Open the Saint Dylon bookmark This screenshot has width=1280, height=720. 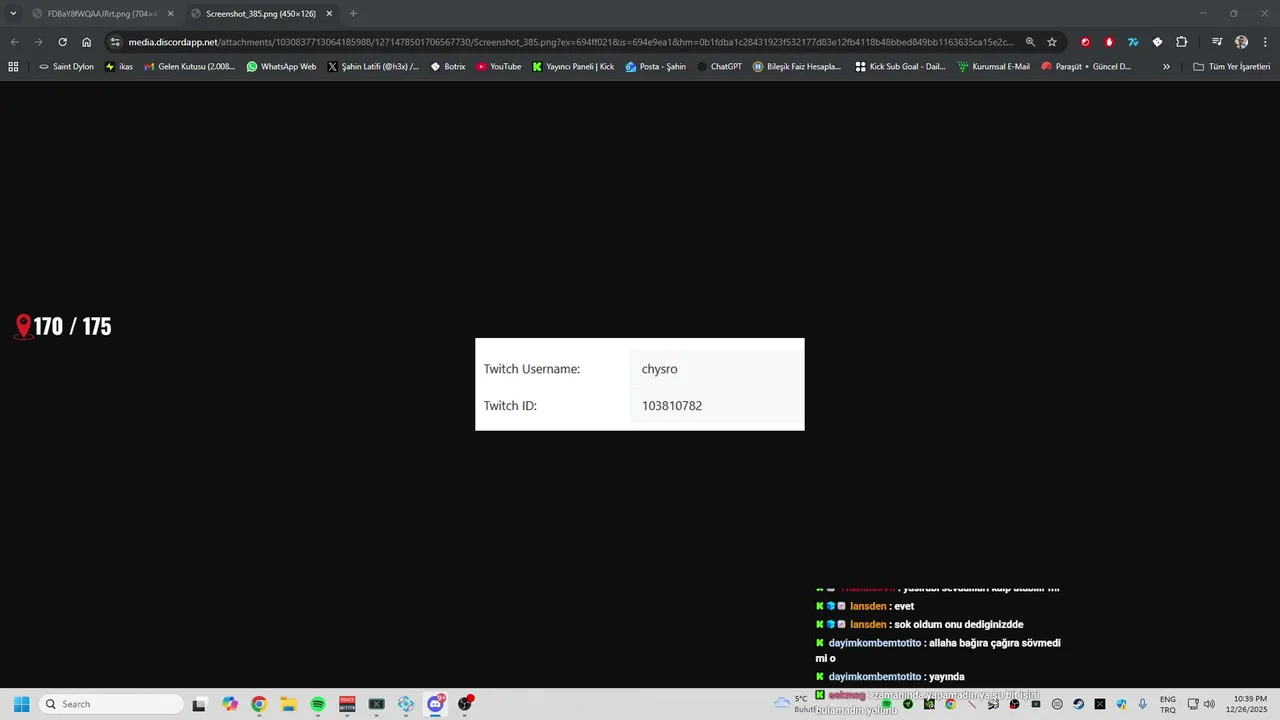66,67
